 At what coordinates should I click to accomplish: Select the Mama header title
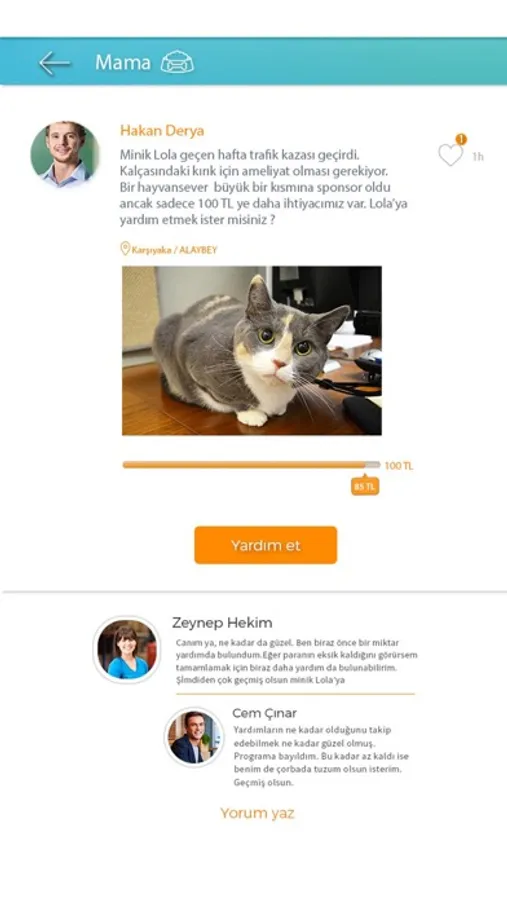point(123,62)
